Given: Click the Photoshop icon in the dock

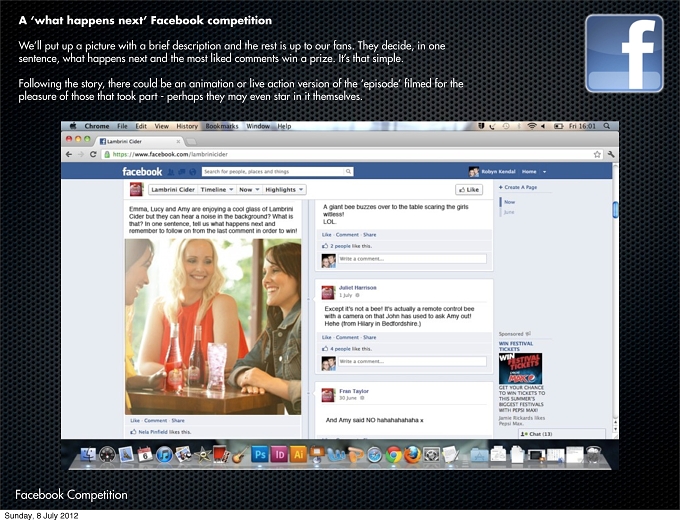Looking at the screenshot, I should tap(260, 454).
